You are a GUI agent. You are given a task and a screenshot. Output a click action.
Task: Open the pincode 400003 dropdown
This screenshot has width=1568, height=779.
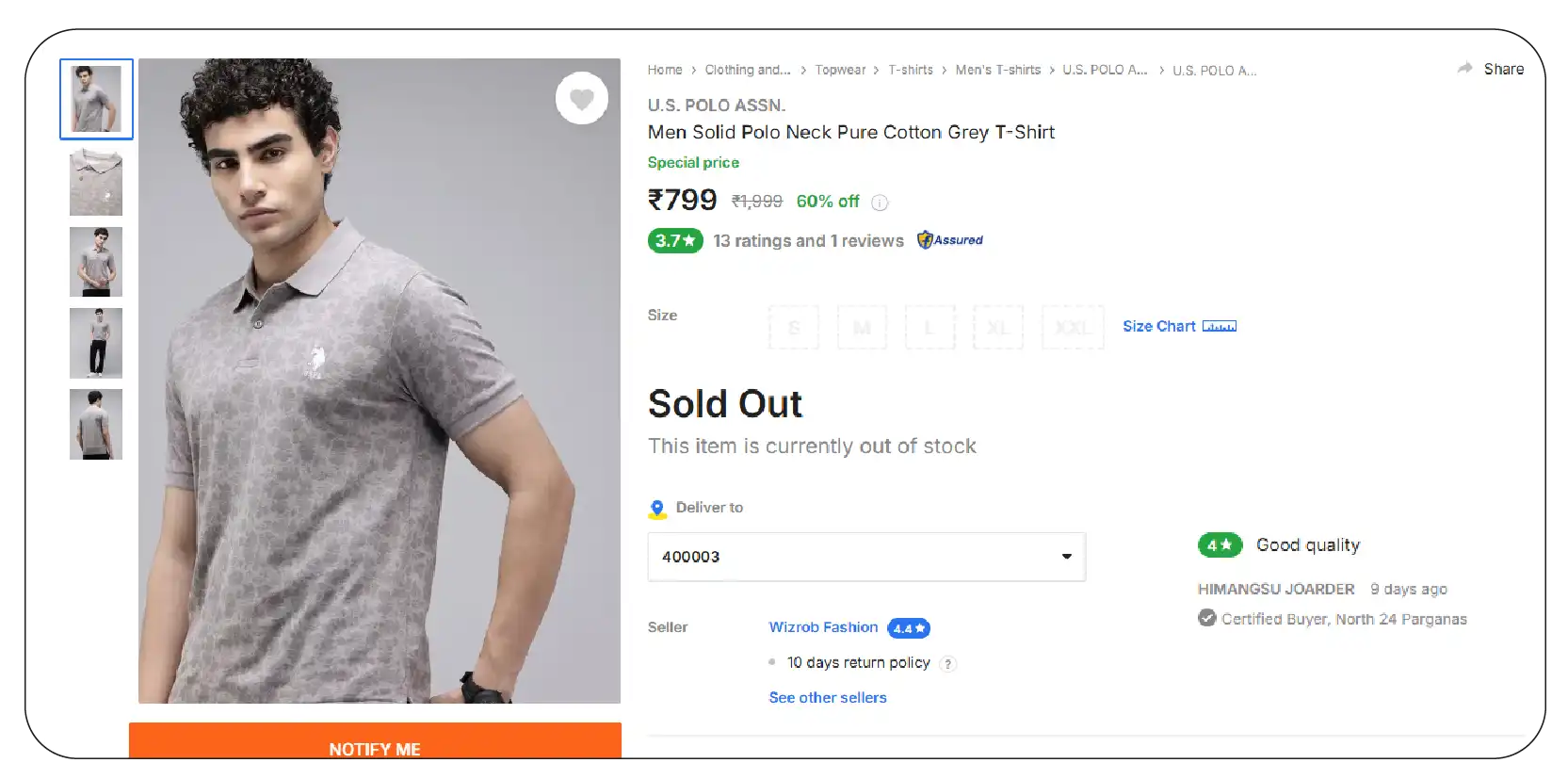point(1066,557)
